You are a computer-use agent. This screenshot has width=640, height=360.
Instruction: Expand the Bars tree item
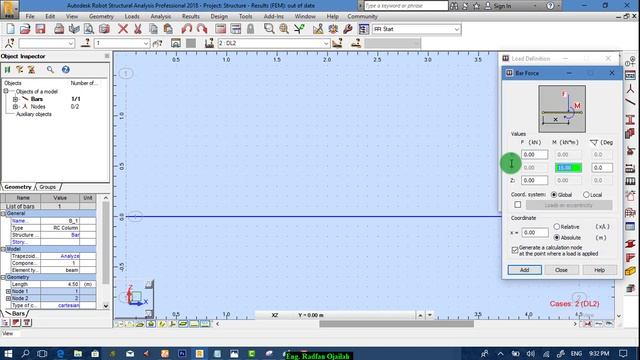click(15, 99)
